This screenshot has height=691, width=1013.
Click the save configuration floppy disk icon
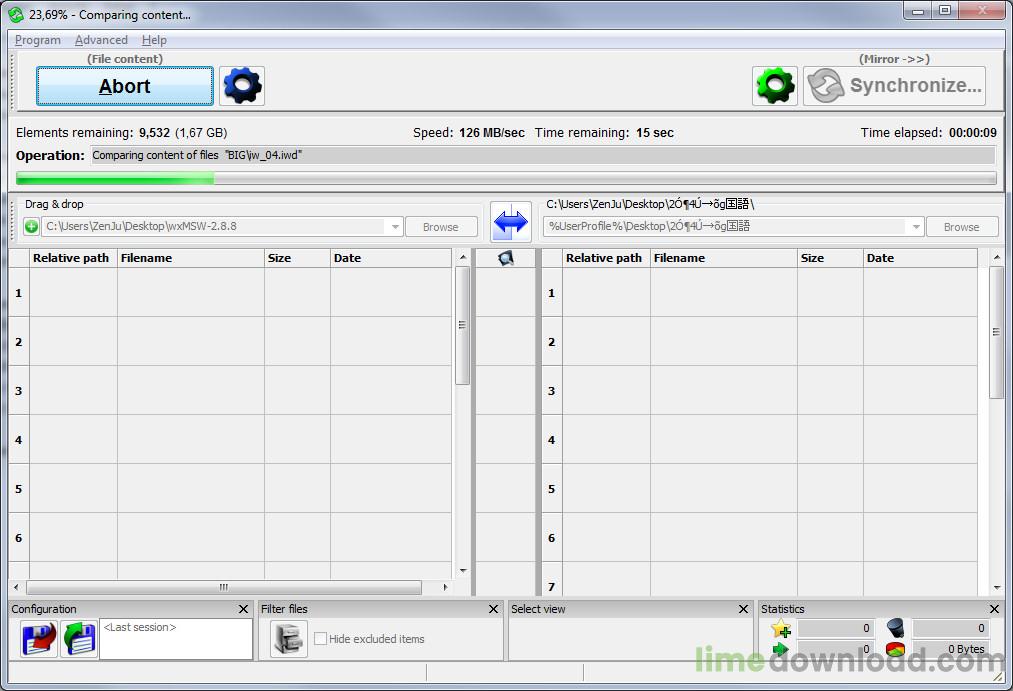point(39,639)
